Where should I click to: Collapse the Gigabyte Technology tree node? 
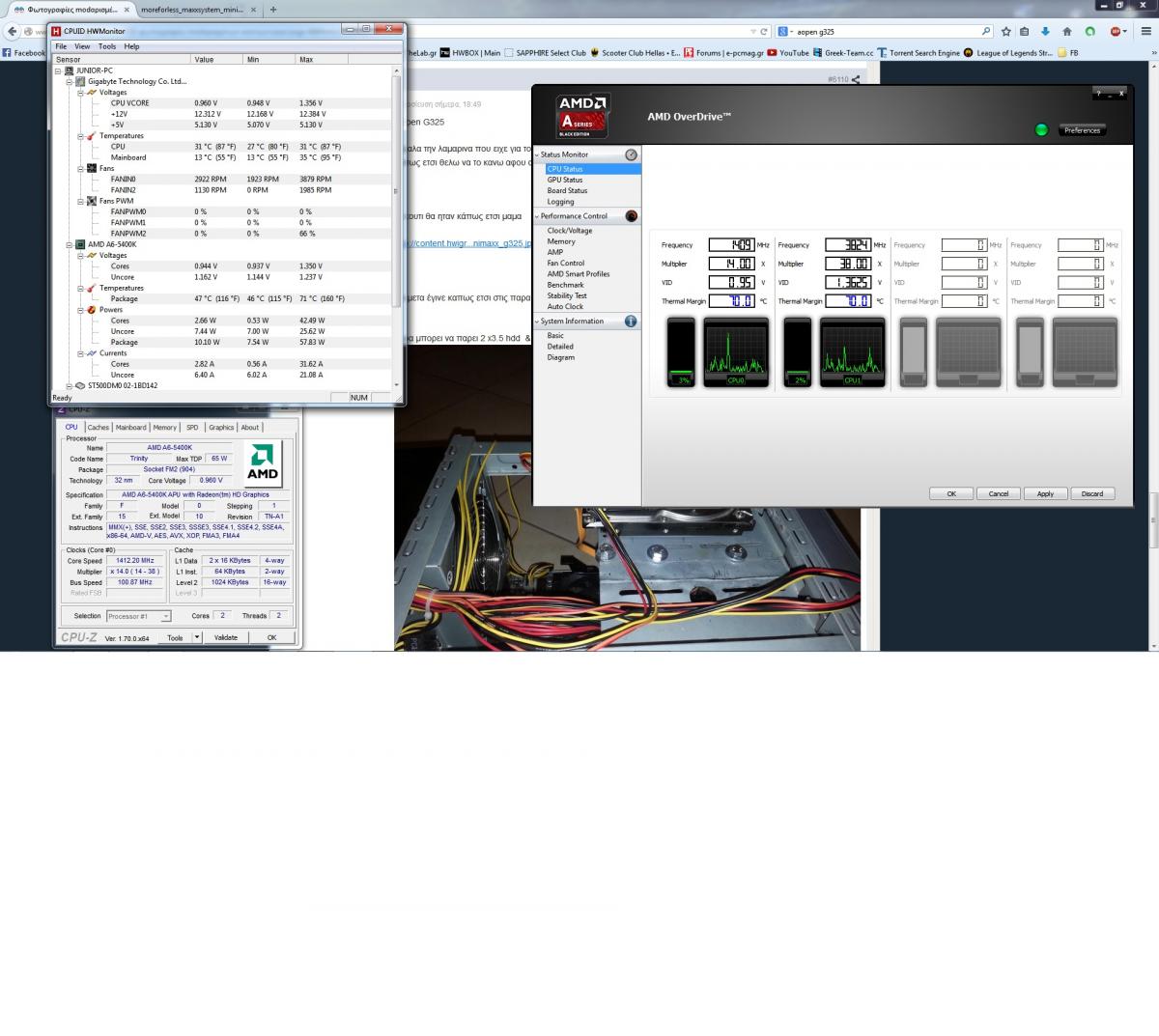click(x=70, y=82)
